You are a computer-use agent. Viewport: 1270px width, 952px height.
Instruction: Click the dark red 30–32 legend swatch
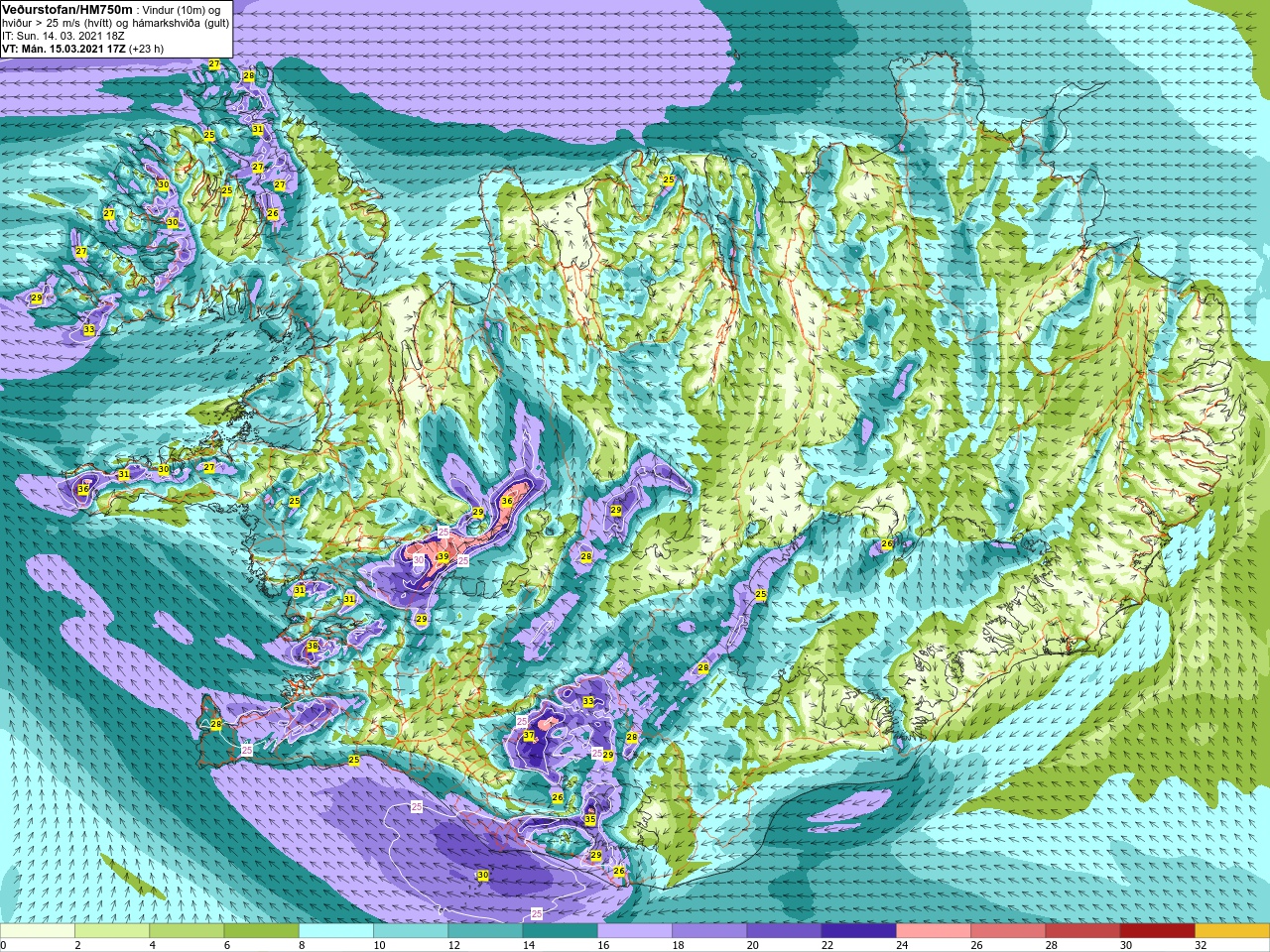pyautogui.click(x=1158, y=932)
